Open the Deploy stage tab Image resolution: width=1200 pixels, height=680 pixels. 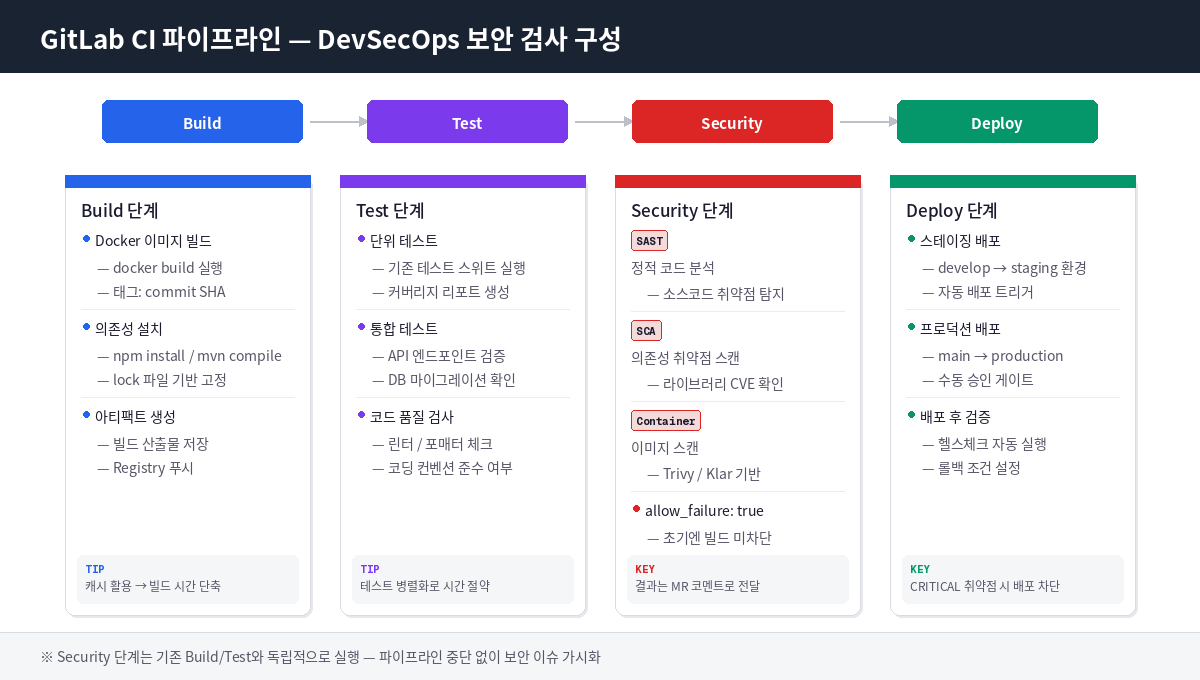coord(997,121)
